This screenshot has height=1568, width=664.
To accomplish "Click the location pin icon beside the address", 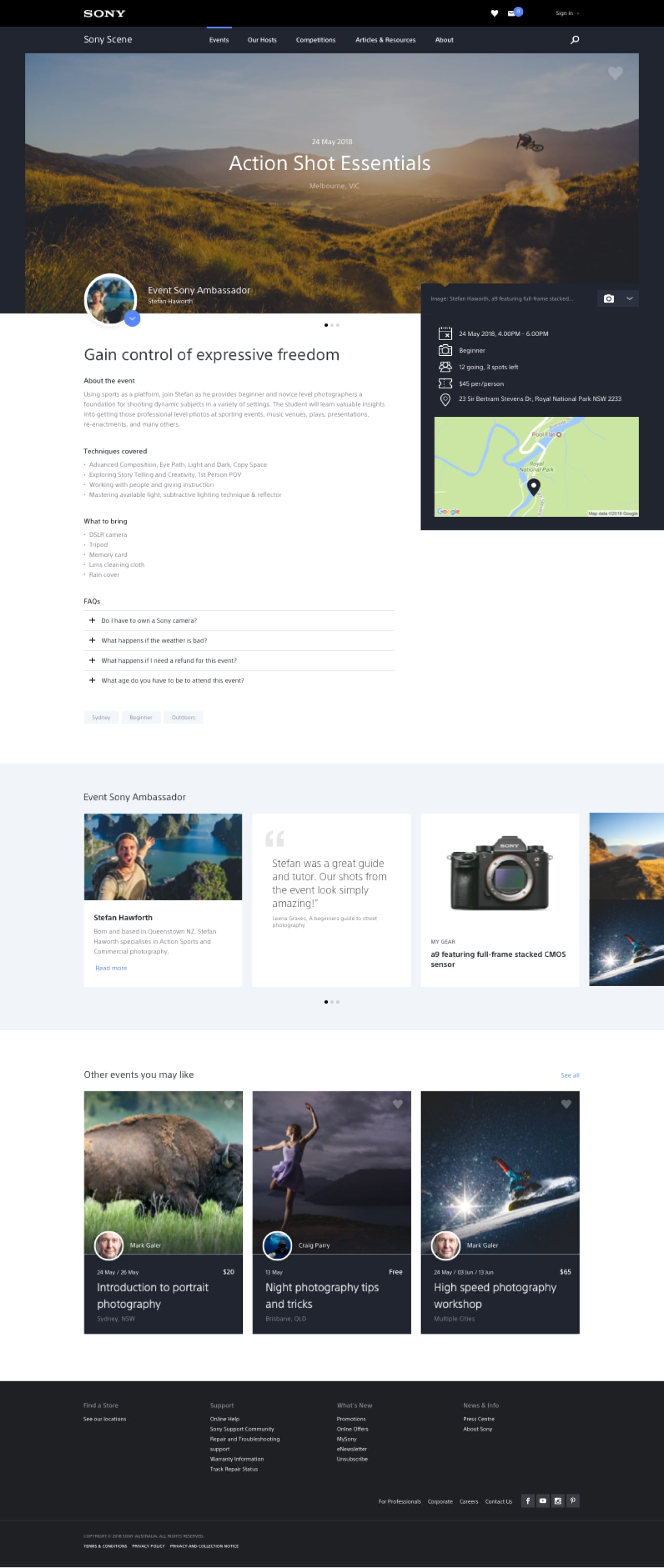I will point(445,399).
